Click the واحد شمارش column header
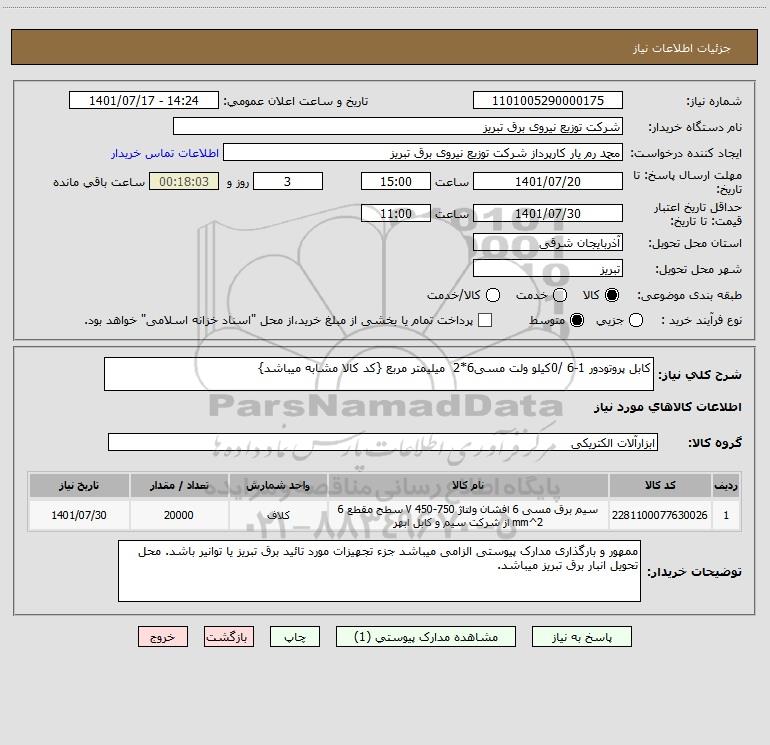Image resolution: width=770 pixels, height=745 pixels. coord(278,485)
